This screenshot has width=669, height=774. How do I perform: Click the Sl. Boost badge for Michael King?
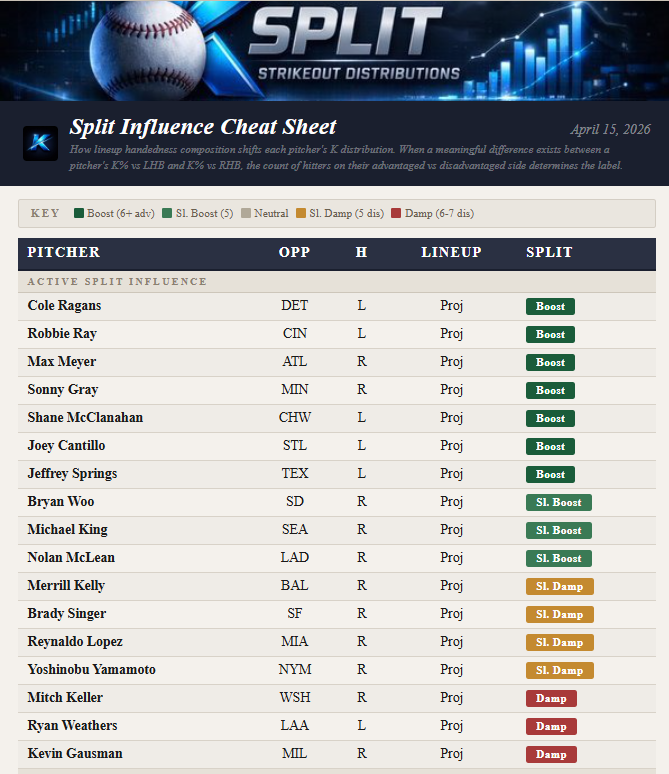559,531
